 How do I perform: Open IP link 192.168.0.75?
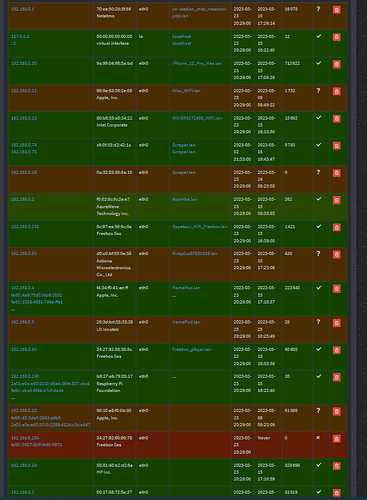tap(24, 152)
